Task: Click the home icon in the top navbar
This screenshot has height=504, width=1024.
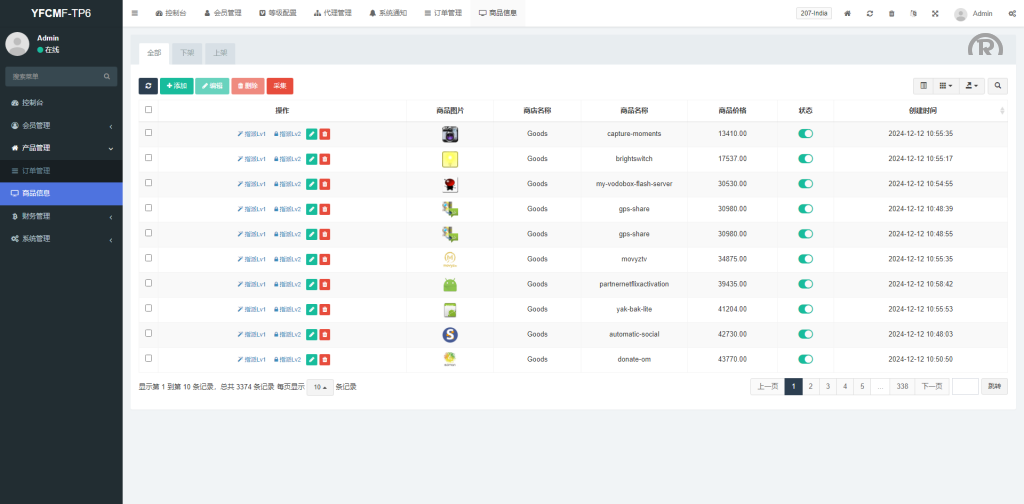Action: click(848, 14)
